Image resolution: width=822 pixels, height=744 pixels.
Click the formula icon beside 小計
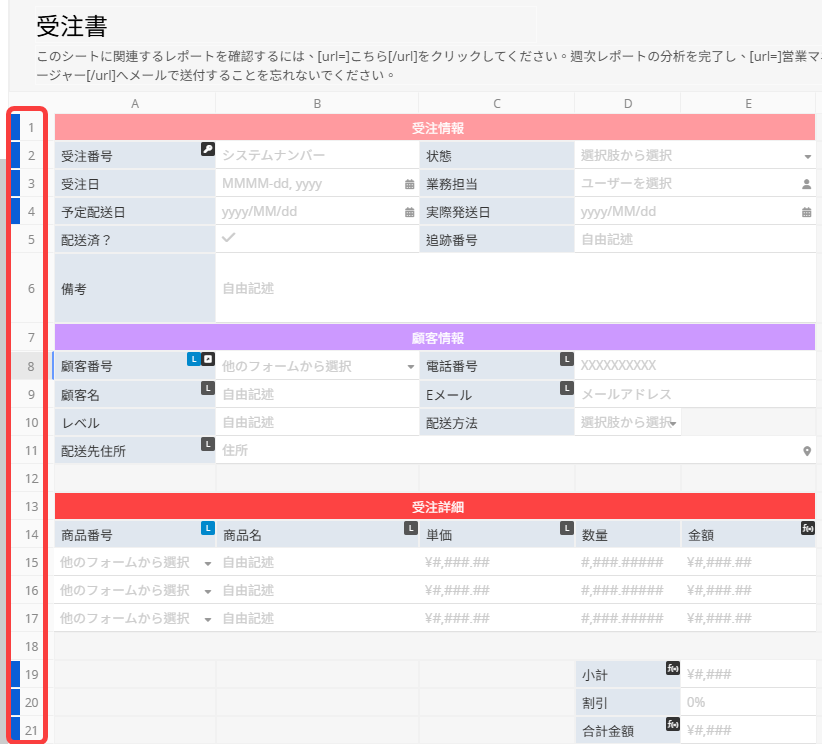672,668
